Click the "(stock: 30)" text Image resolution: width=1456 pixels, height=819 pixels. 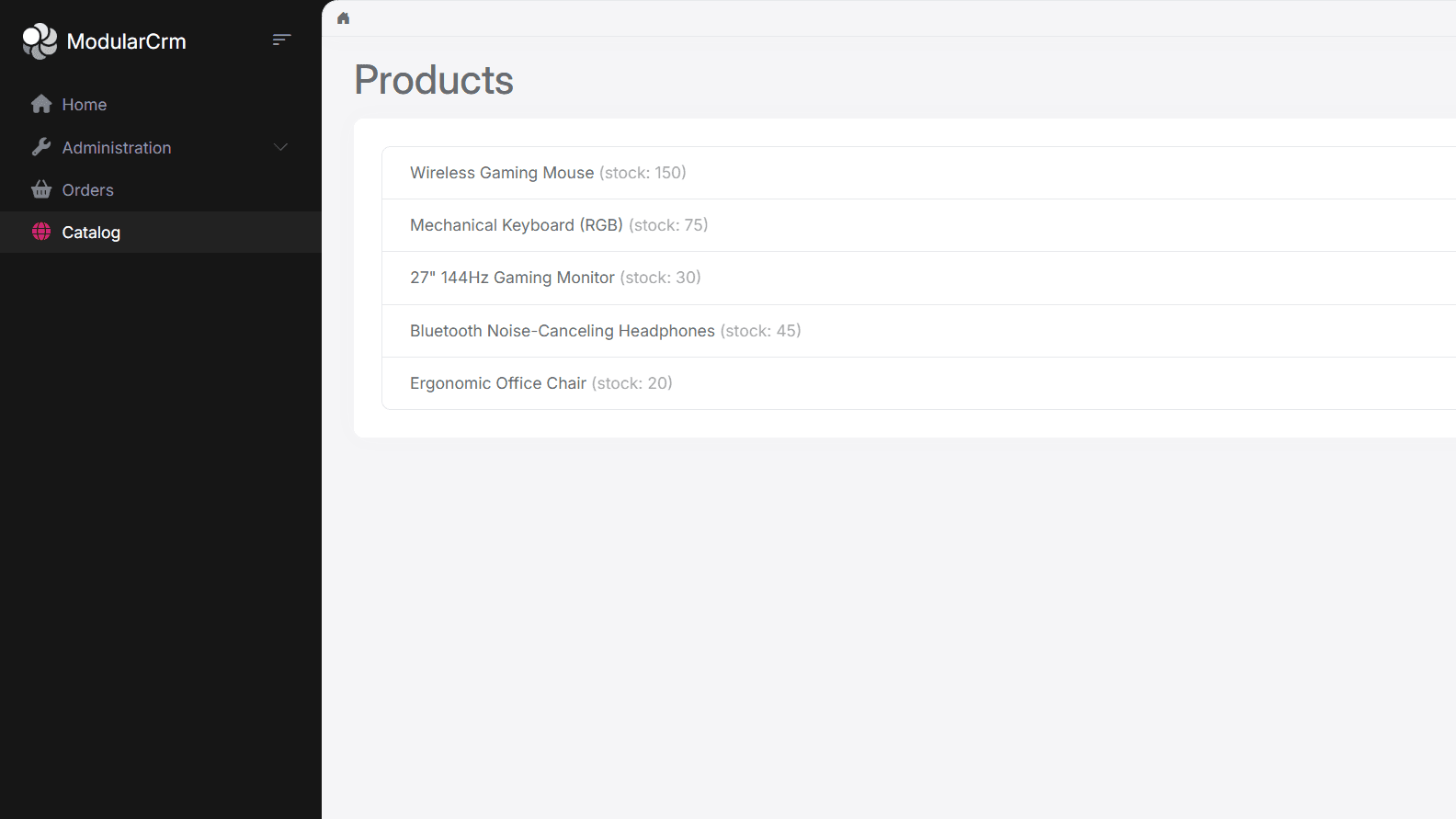(660, 278)
